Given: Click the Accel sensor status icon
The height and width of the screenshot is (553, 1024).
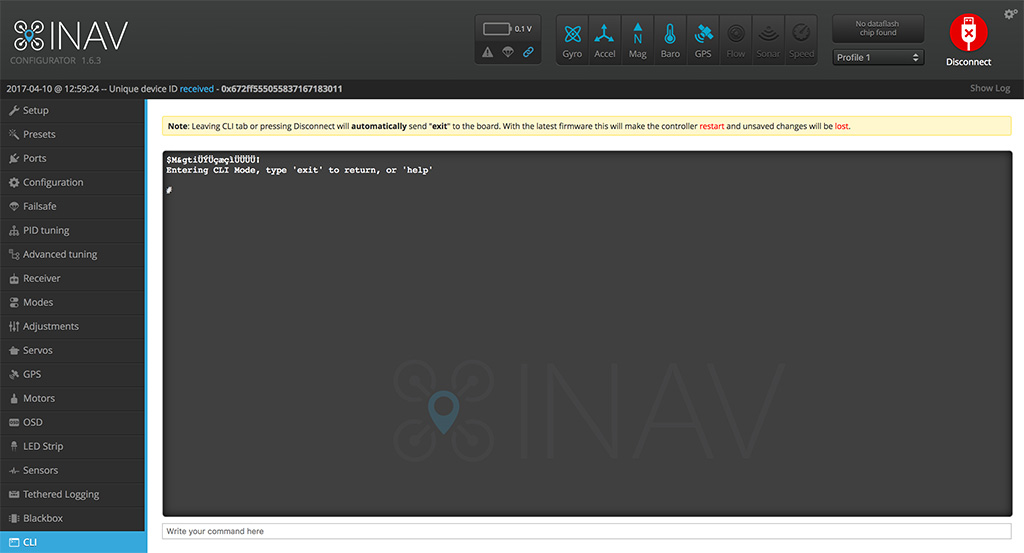Looking at the screenshot, I should click(605, 39).
